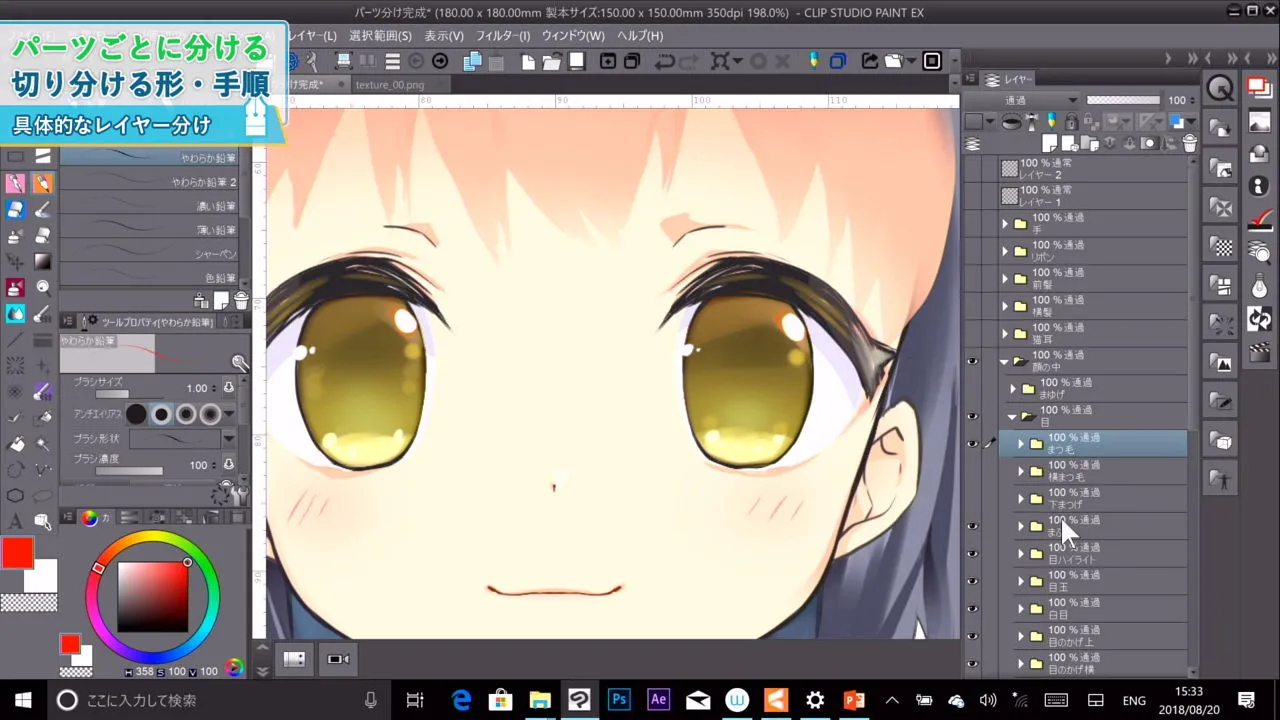Select the eraser tool in the tool palette

[43, 236]
